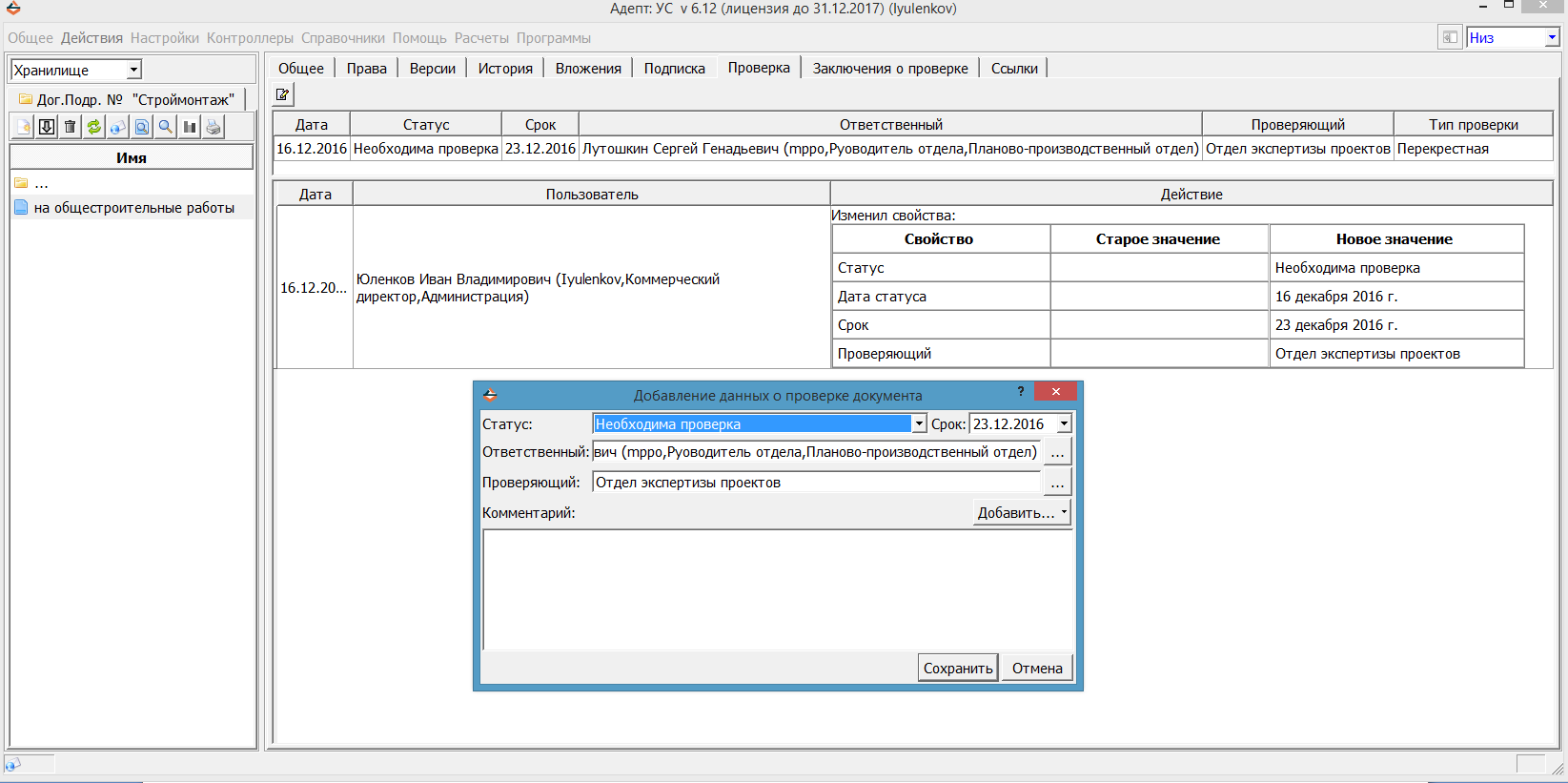Open the Программы menu
Image resolution: width=1568 pixels, height=783 pixels.
pyautogui.click(x=554, y=38)
